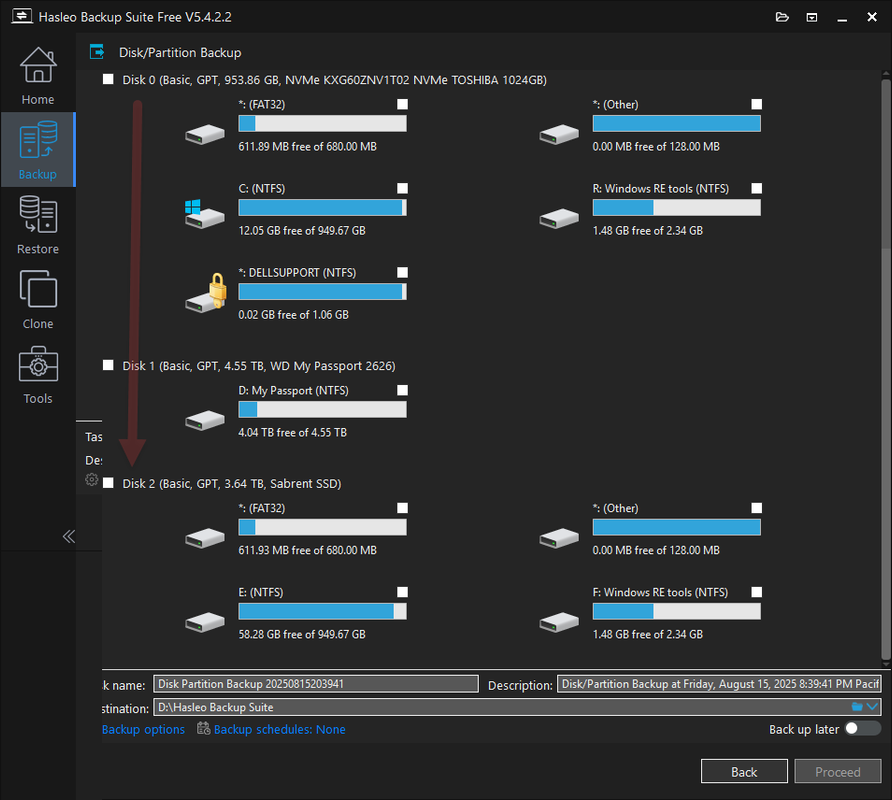Click the Disk 2 FAT32 drive icon
The image size is (892, 800).
[205, 538]
